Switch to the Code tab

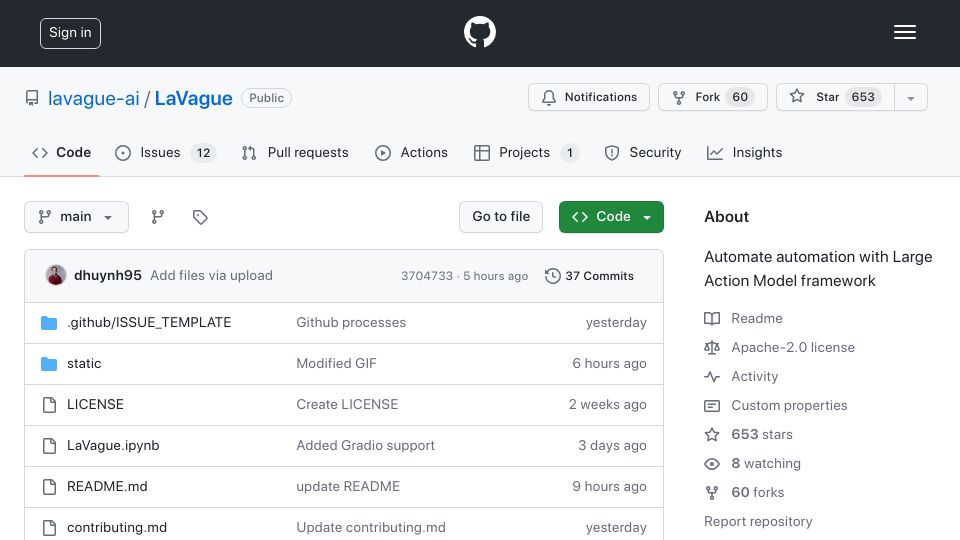pos(61,152)
